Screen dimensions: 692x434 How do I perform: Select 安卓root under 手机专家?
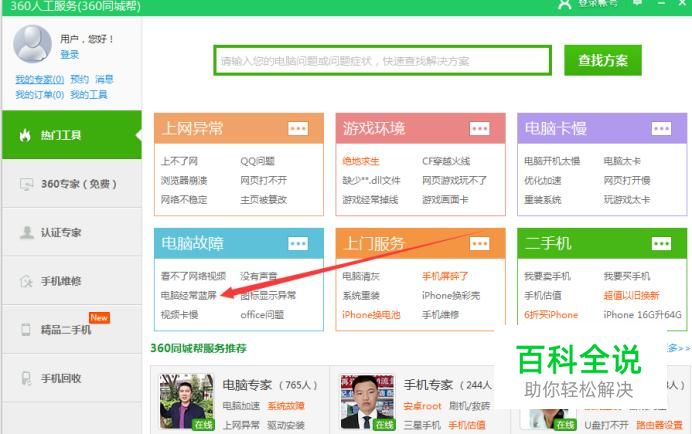422,406
